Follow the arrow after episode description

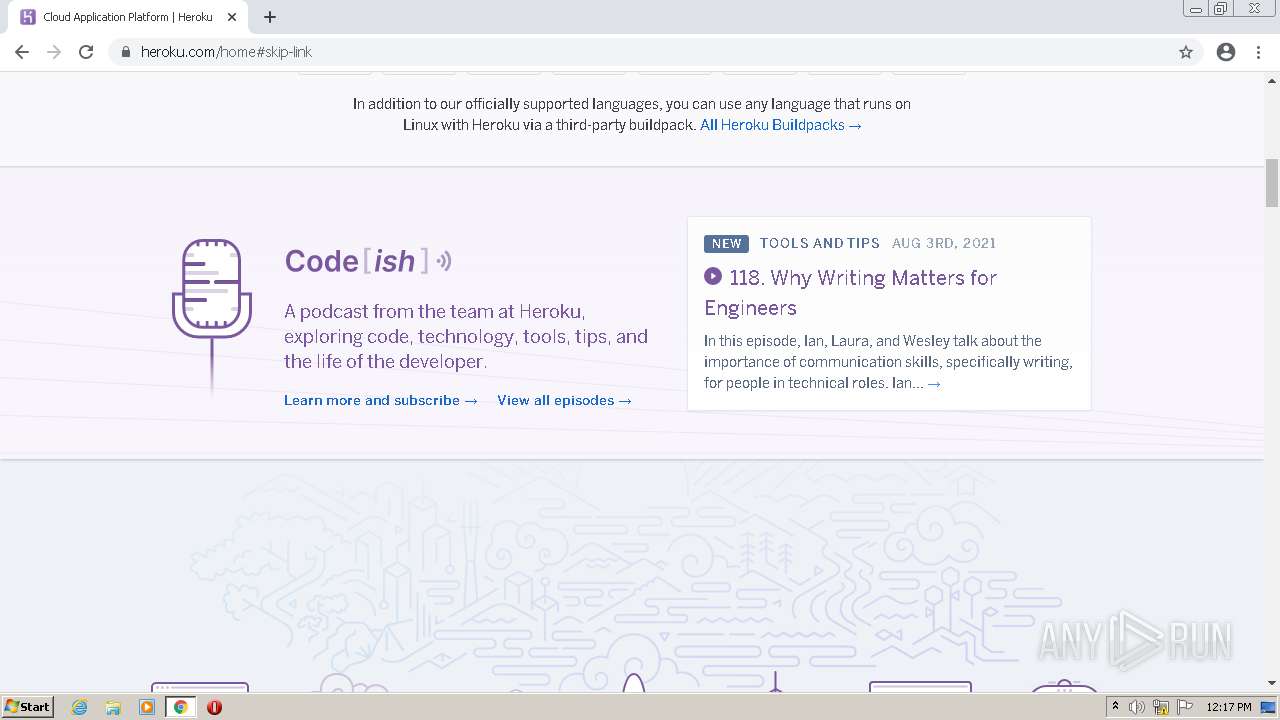[934, 384]
